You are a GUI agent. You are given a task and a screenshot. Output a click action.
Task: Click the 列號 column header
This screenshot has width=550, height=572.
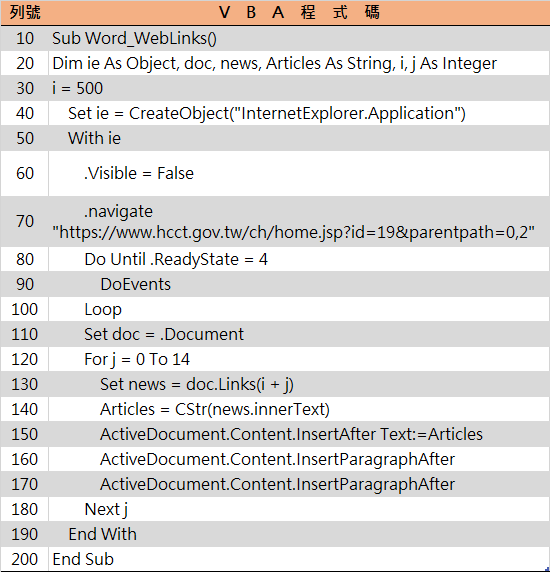24,13
